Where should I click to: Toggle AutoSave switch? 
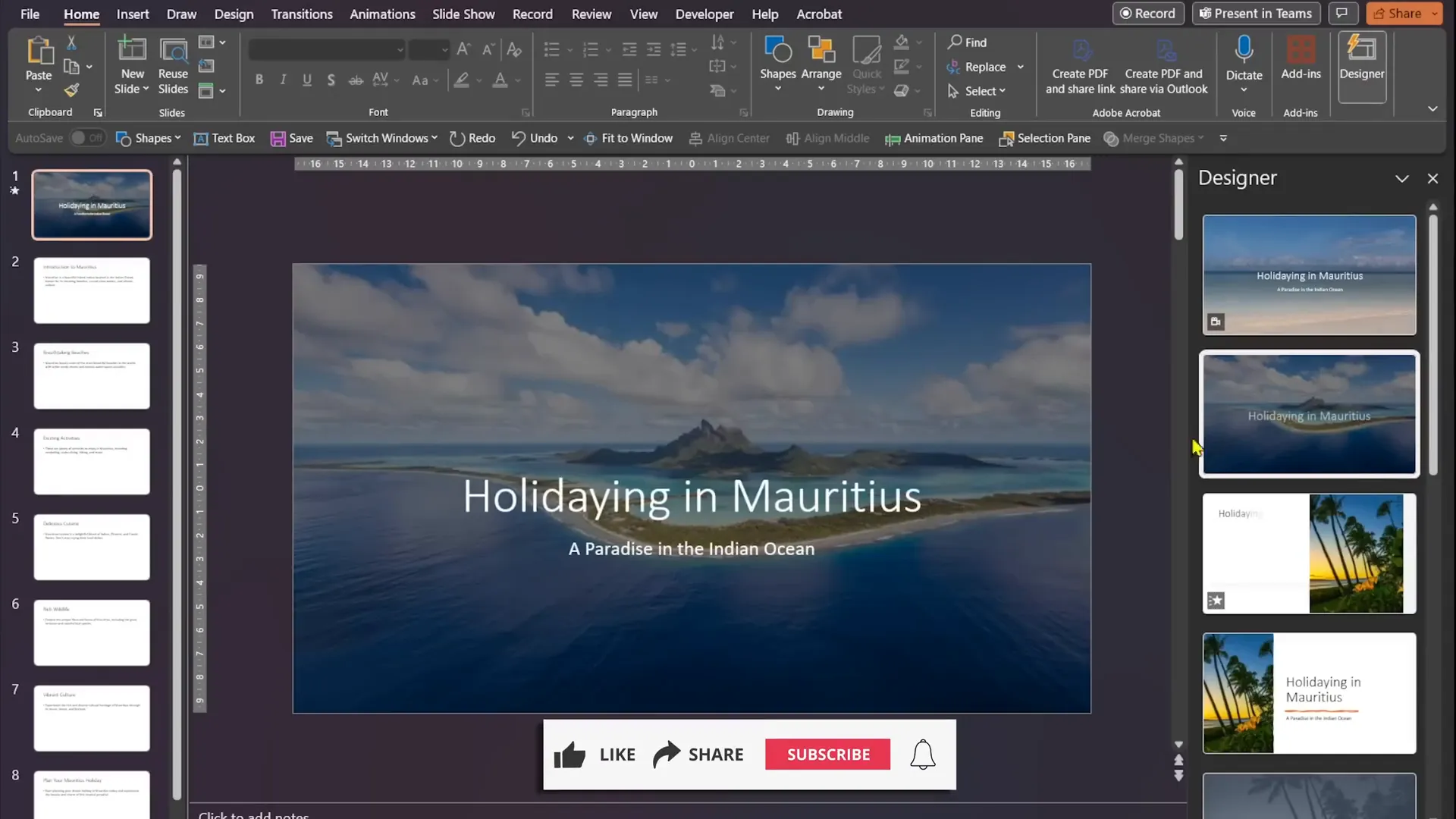87,138
